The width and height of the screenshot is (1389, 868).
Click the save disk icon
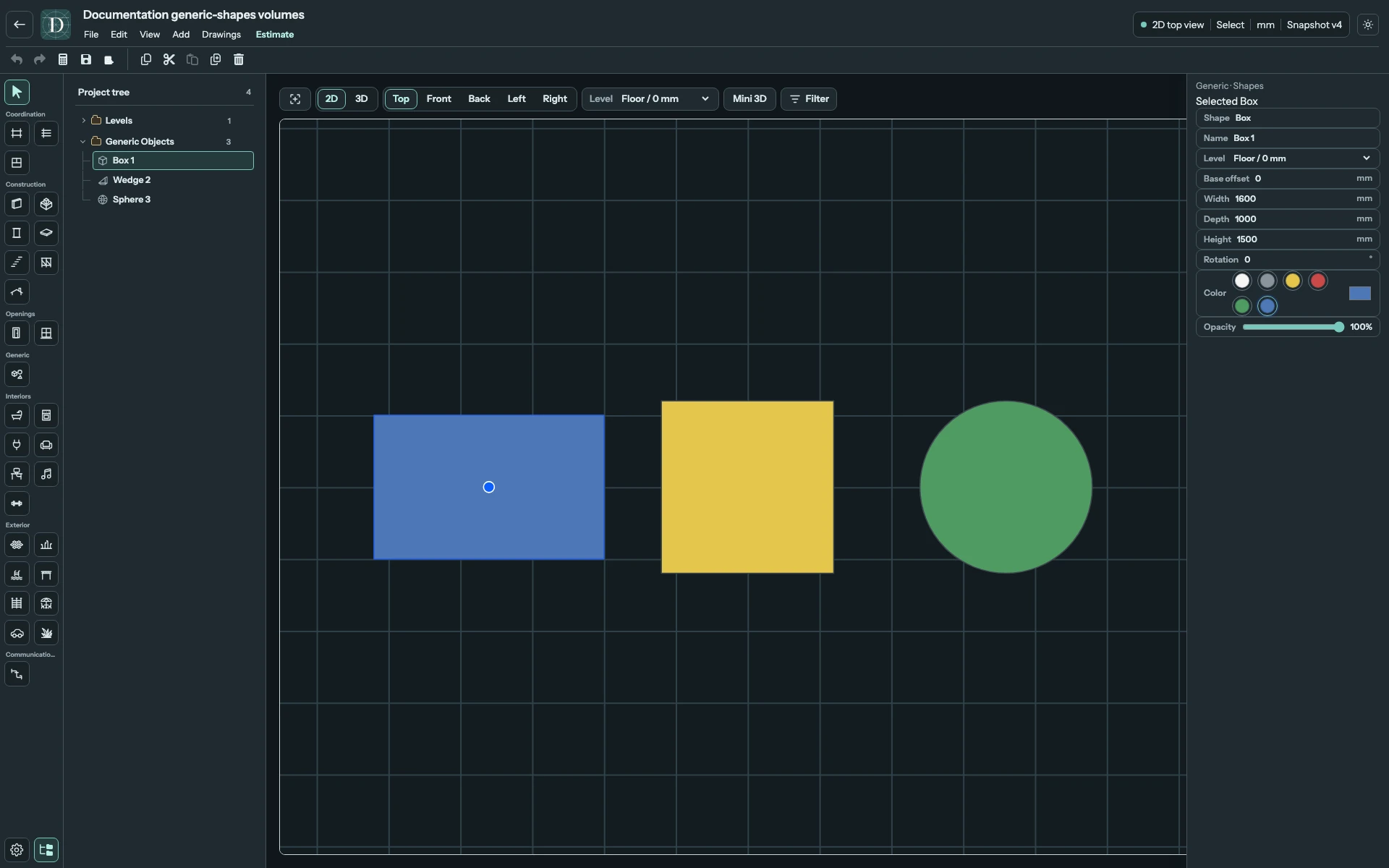pyautogui.click(x=86, y=60)
